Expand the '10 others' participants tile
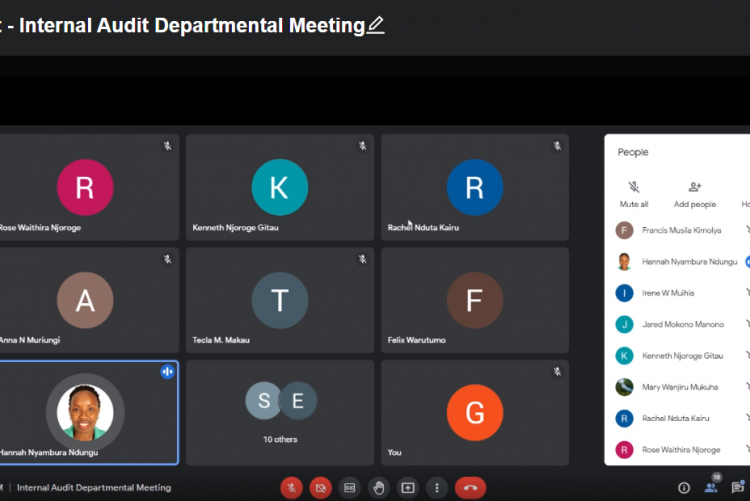 click(x=280, y=412)
